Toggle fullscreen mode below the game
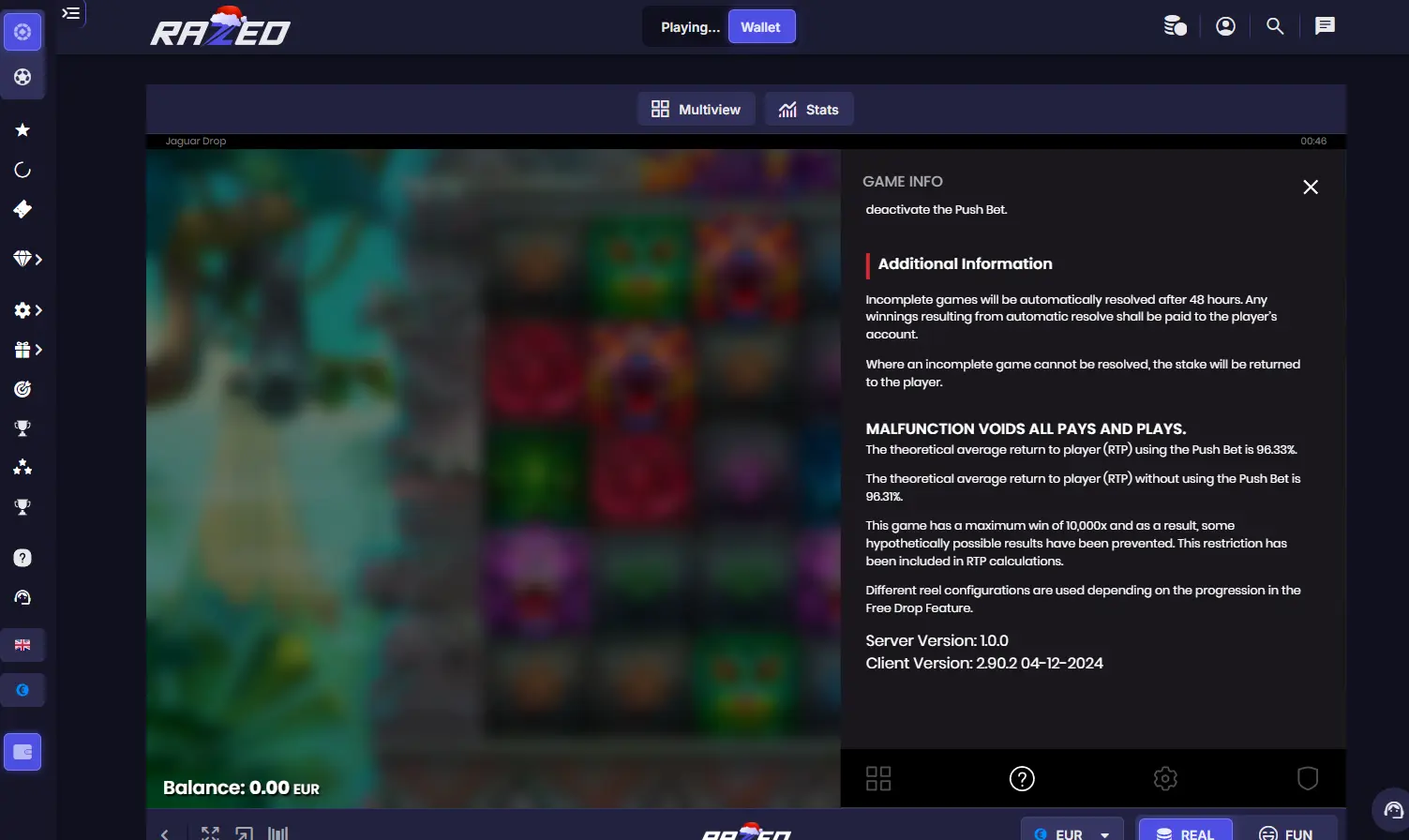Screen dimensions: 1409x840 click(210, 833)
